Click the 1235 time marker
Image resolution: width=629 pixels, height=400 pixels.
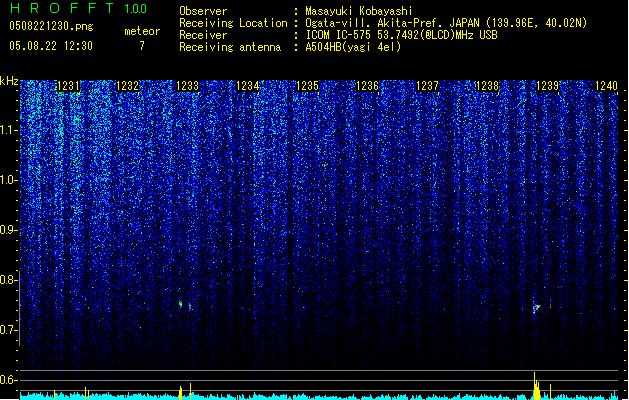pos(307,86)
